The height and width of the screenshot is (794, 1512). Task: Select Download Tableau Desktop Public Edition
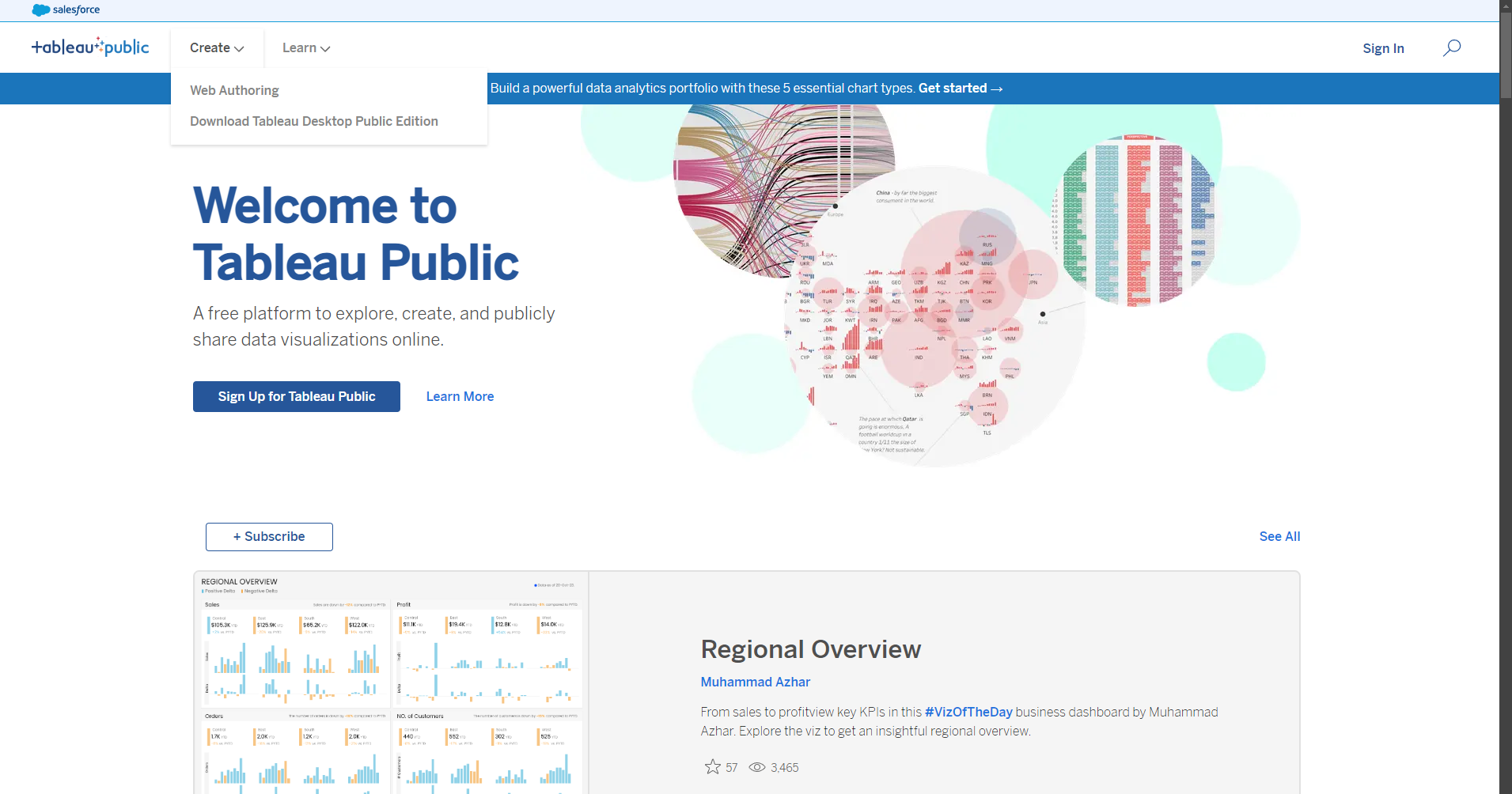point(313,121)
